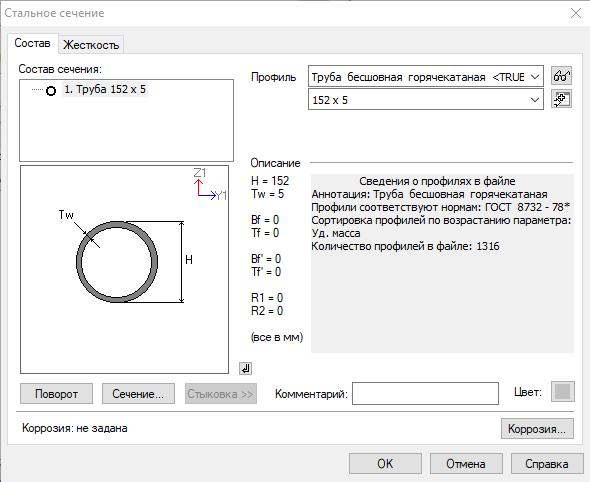
Task: Open the Сечение... dialog button
Action: (x=138, y=394)
